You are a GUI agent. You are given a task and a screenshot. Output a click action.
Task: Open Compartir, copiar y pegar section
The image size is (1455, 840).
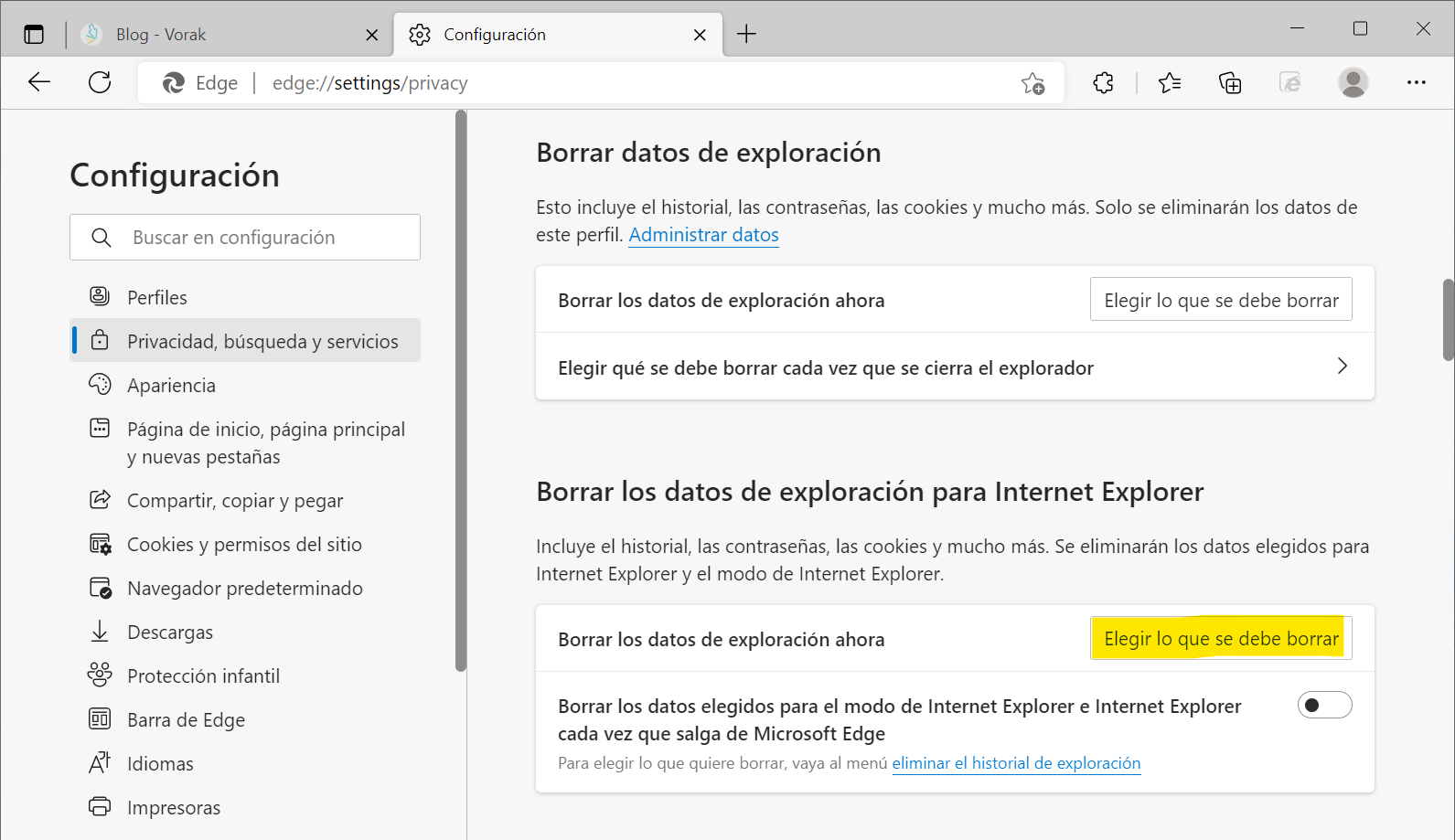[x=245, y=500]
